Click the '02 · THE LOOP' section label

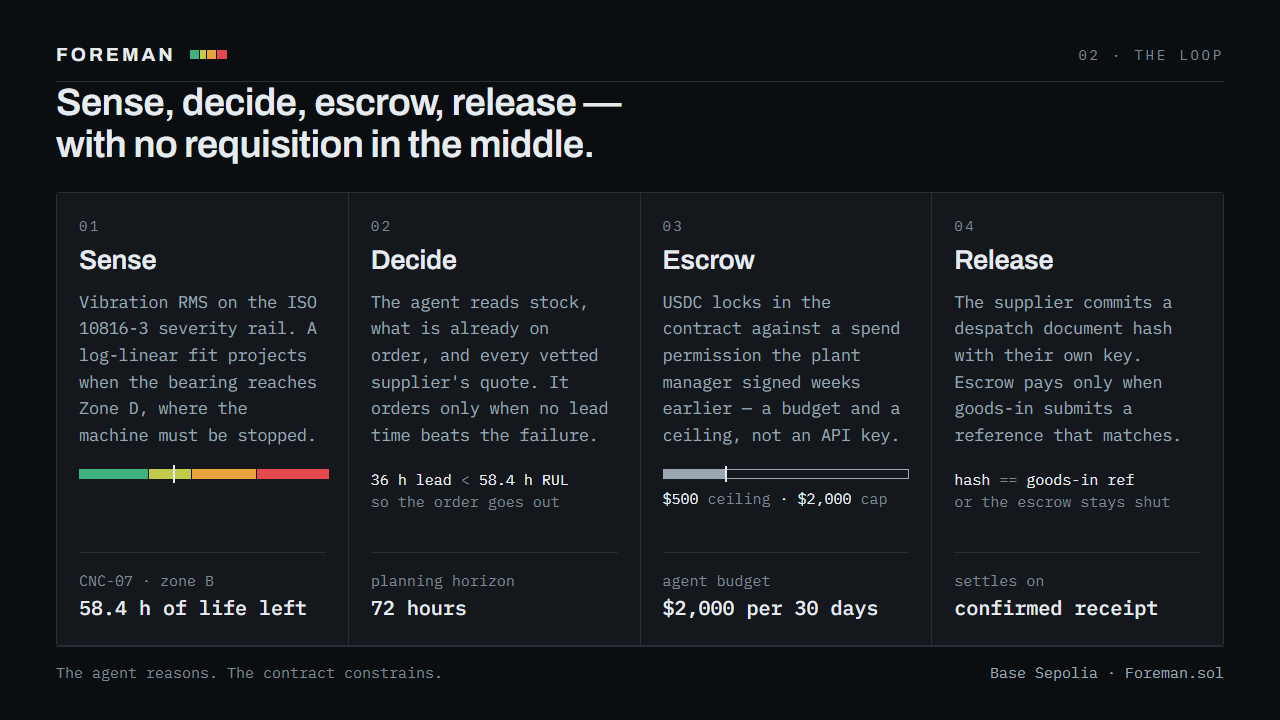point(1150,55)
